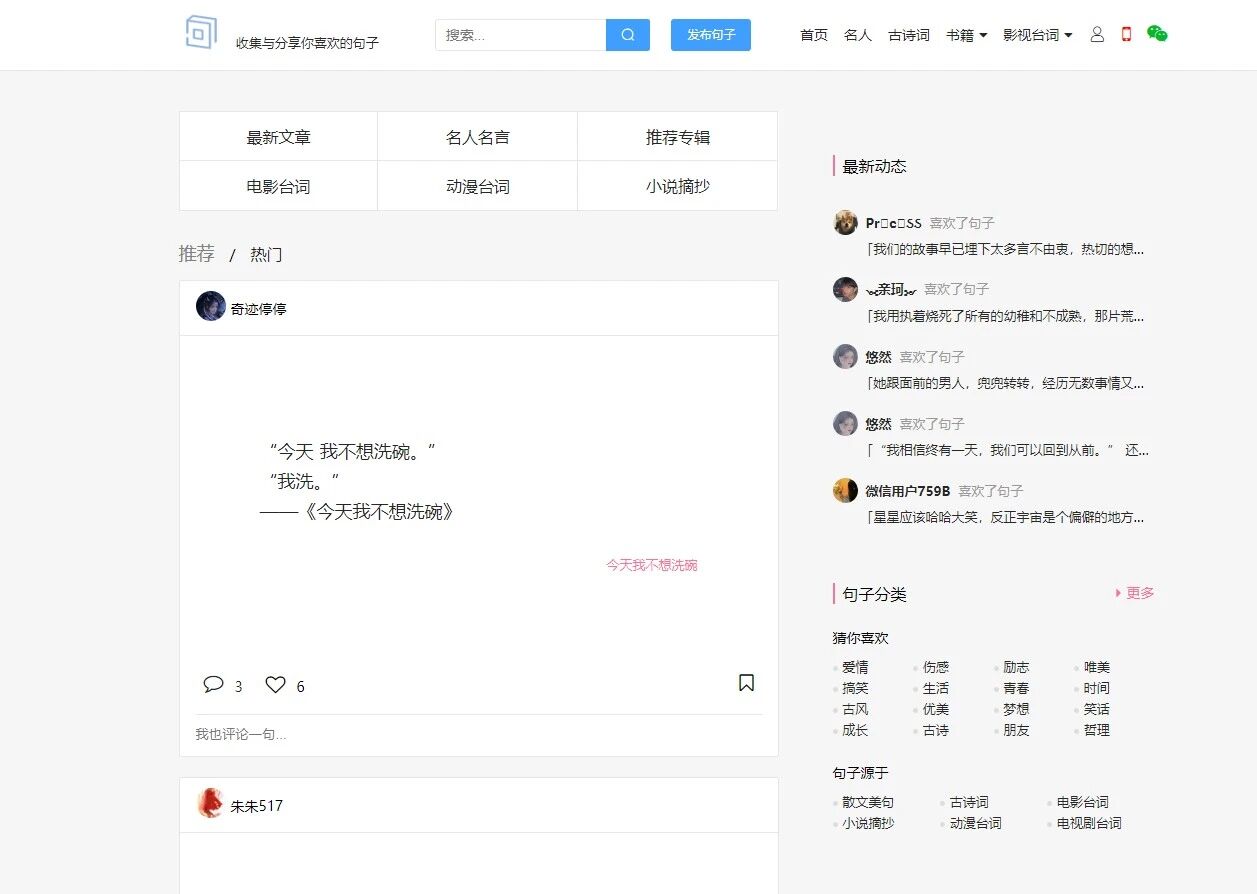Click 朱朱517's avatar thumbnail
The height and width of the screenshot is (894, 1257).
(210, 804)
